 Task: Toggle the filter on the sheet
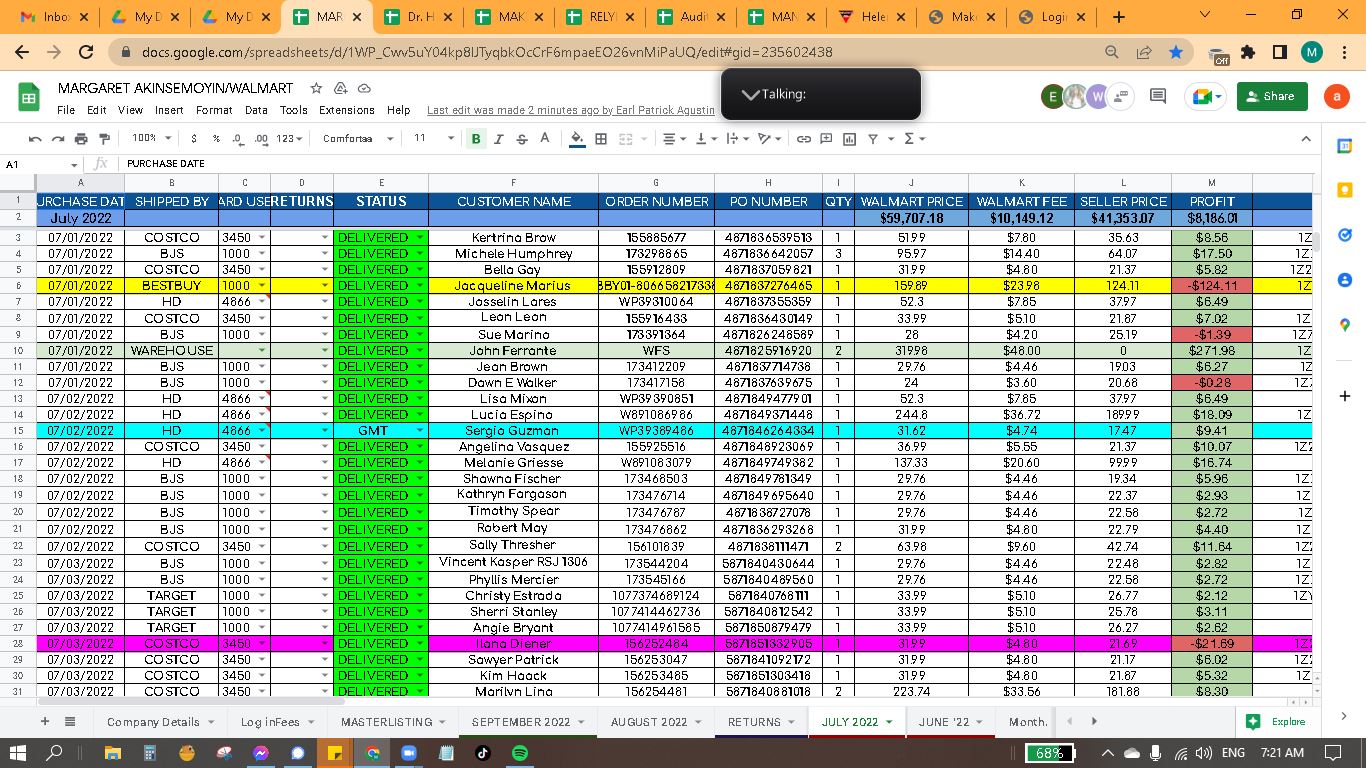tap(872, 139)
